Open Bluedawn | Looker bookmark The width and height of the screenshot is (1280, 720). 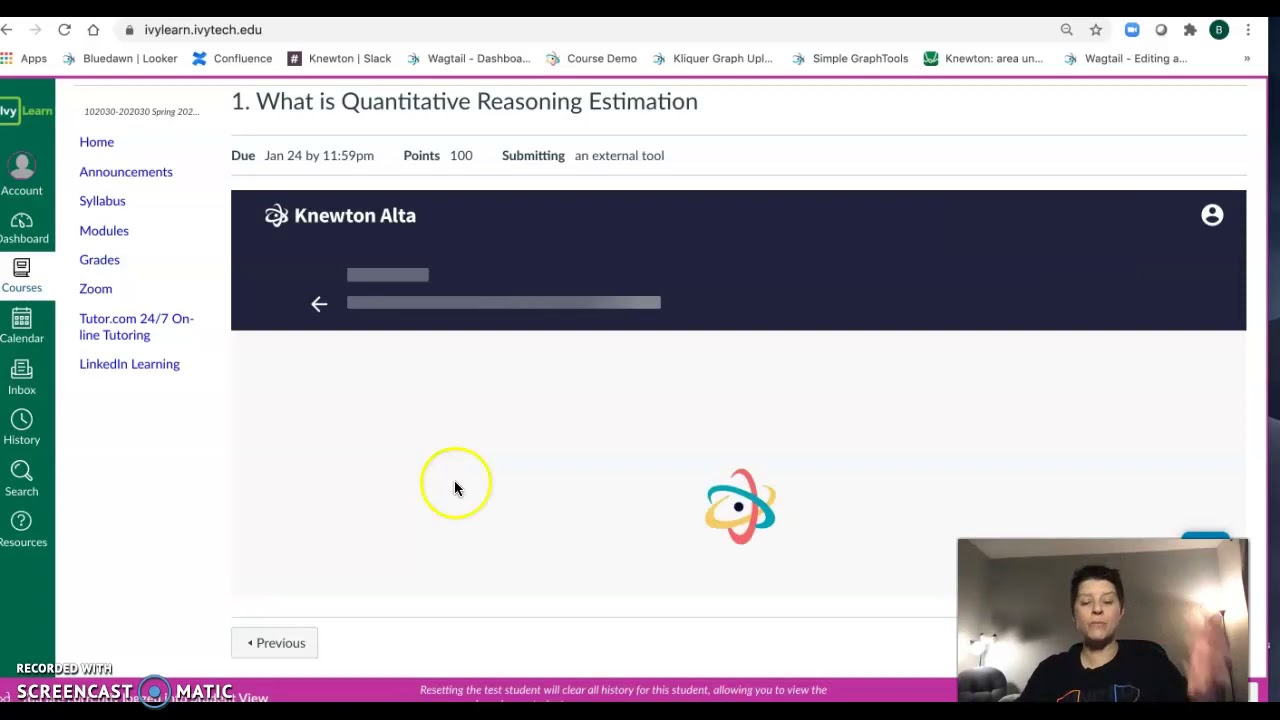click(120, 59)
